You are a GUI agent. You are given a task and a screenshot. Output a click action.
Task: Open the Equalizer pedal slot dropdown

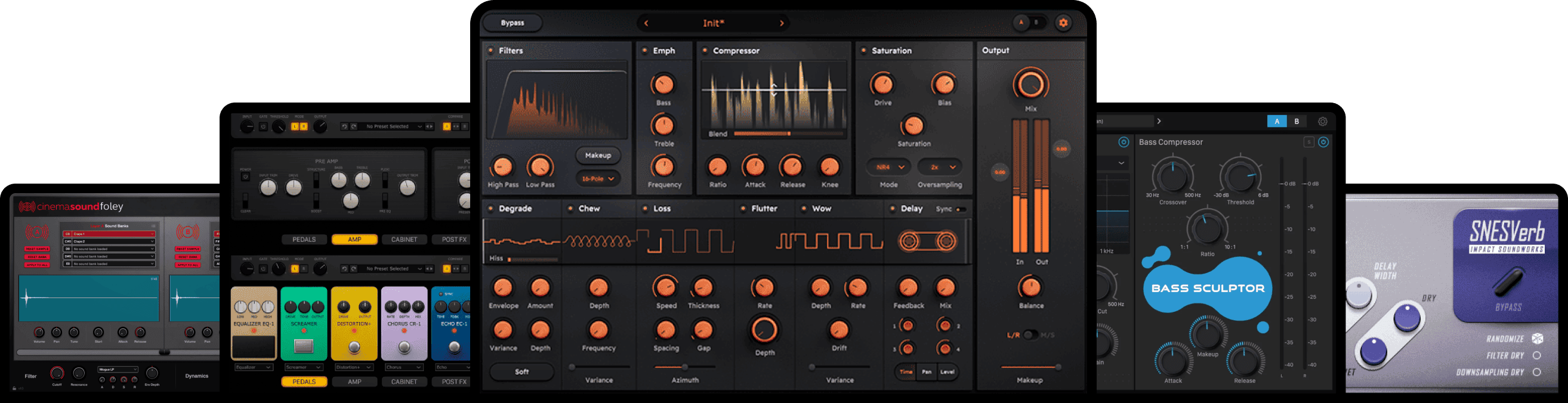point(253,367)
